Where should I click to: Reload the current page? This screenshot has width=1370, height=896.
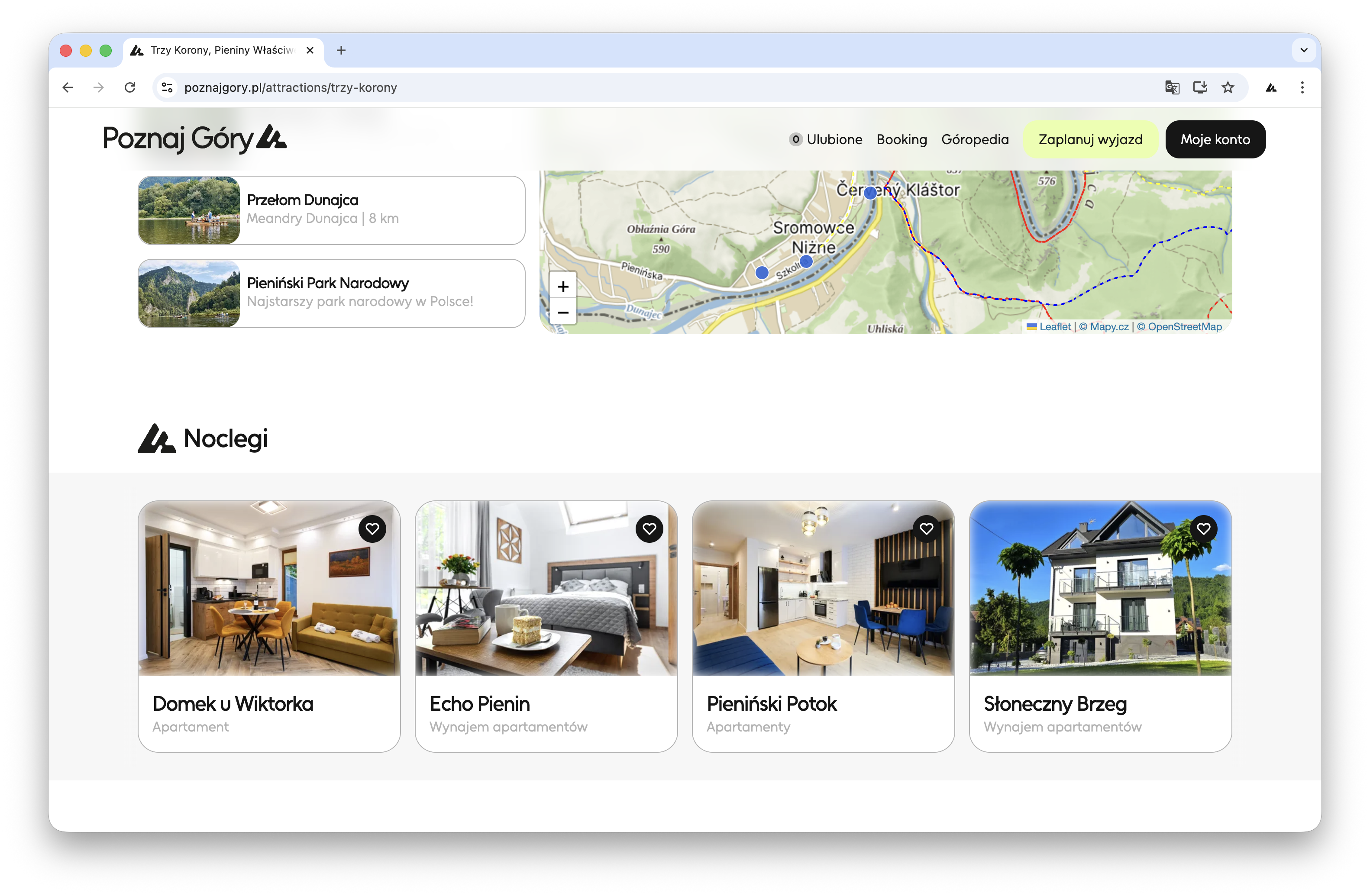pos(130,87)
